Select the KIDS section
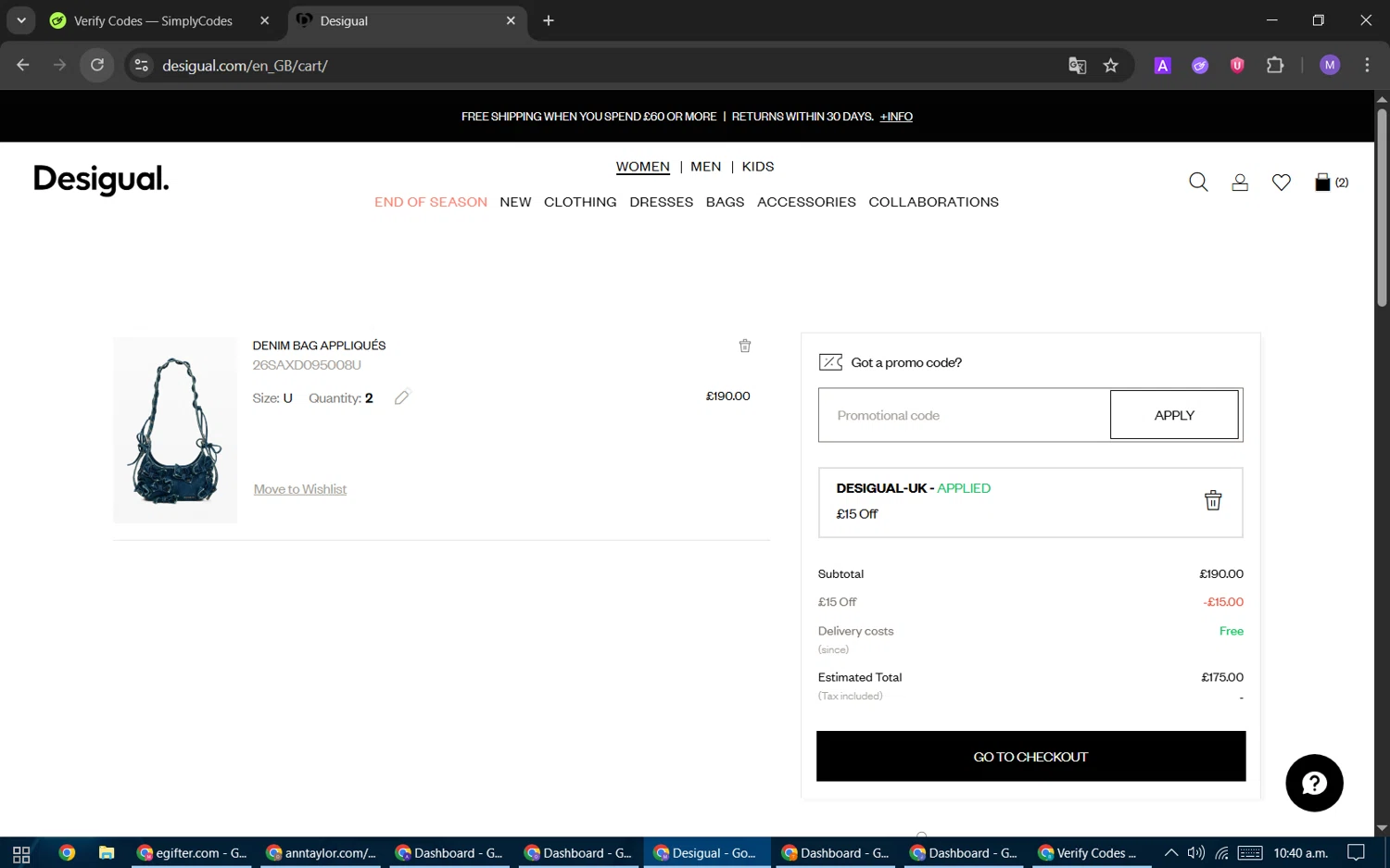The image size is (1390, 868). pos(758,167)
